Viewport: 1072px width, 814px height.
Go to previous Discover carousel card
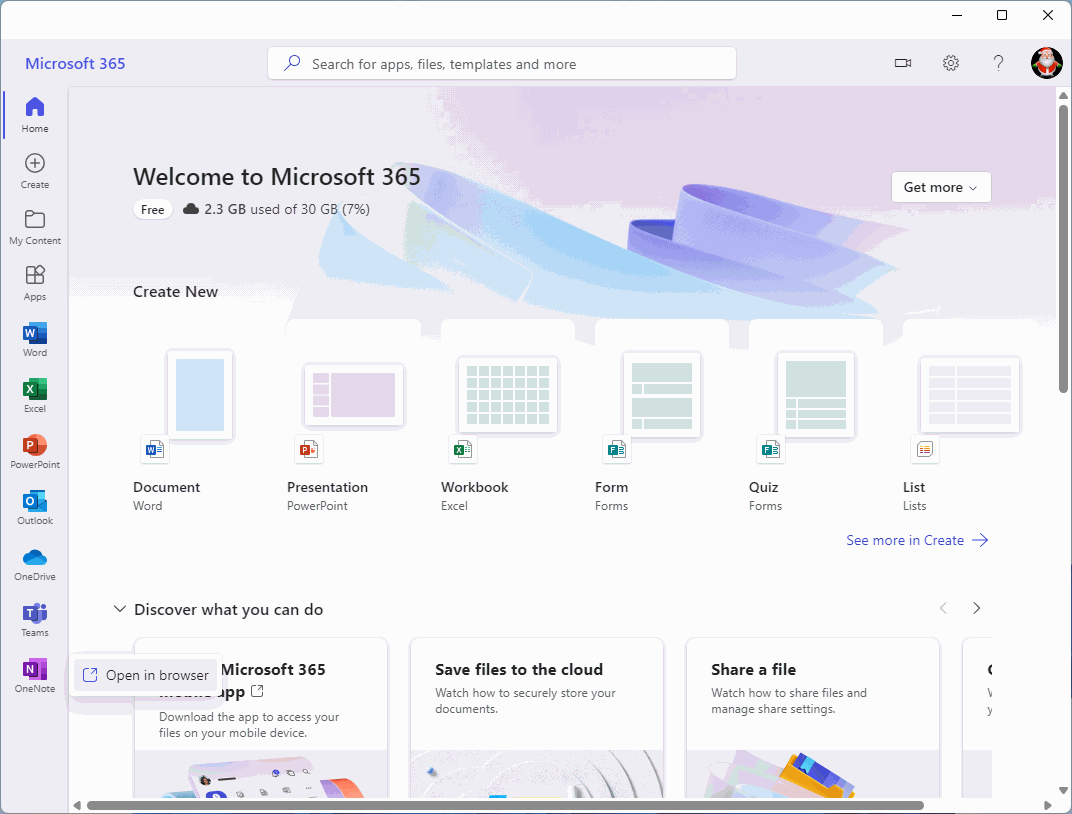(943, 608)
